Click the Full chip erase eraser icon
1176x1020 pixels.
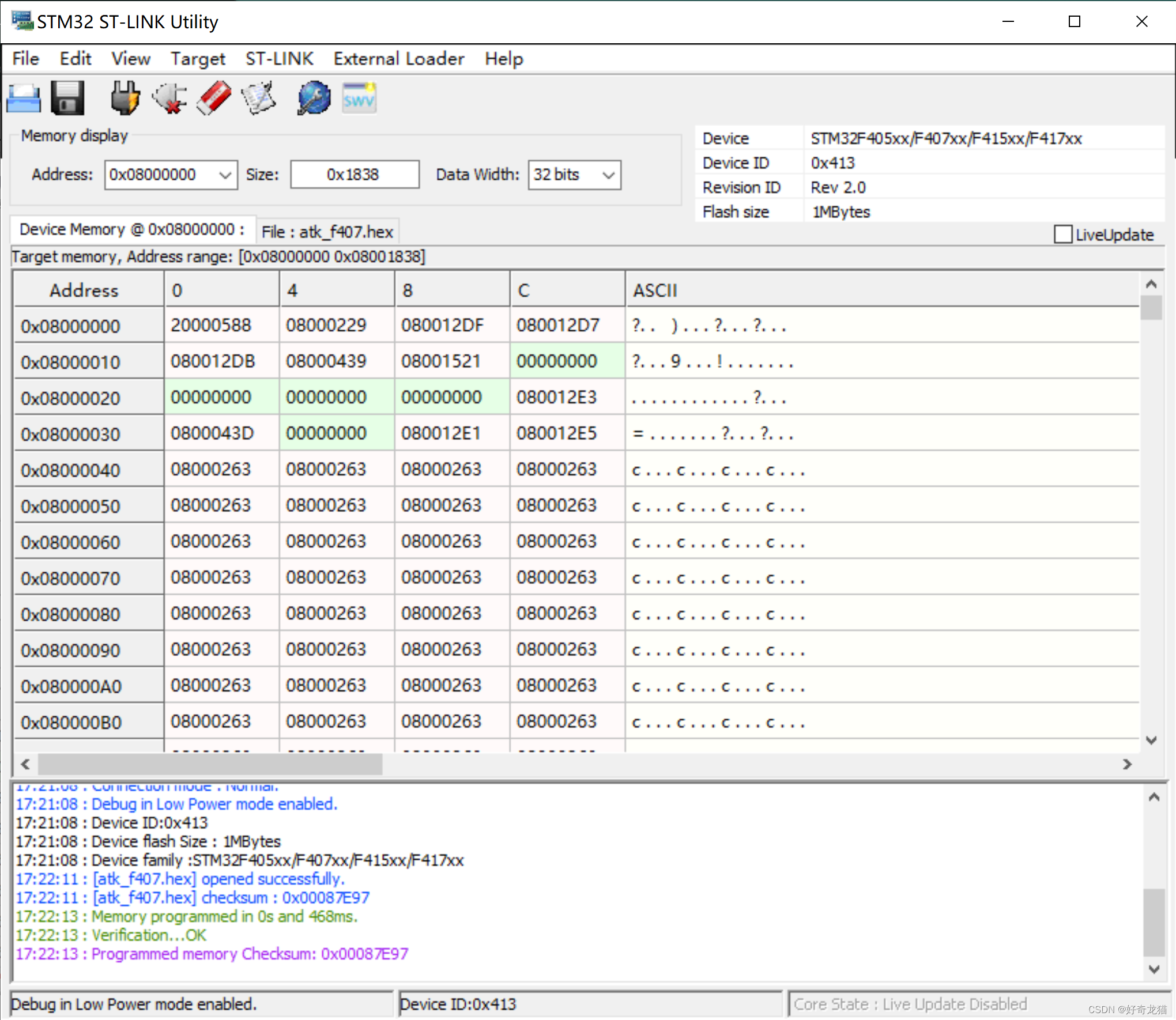pyautogui.click(x=214, y=99)
